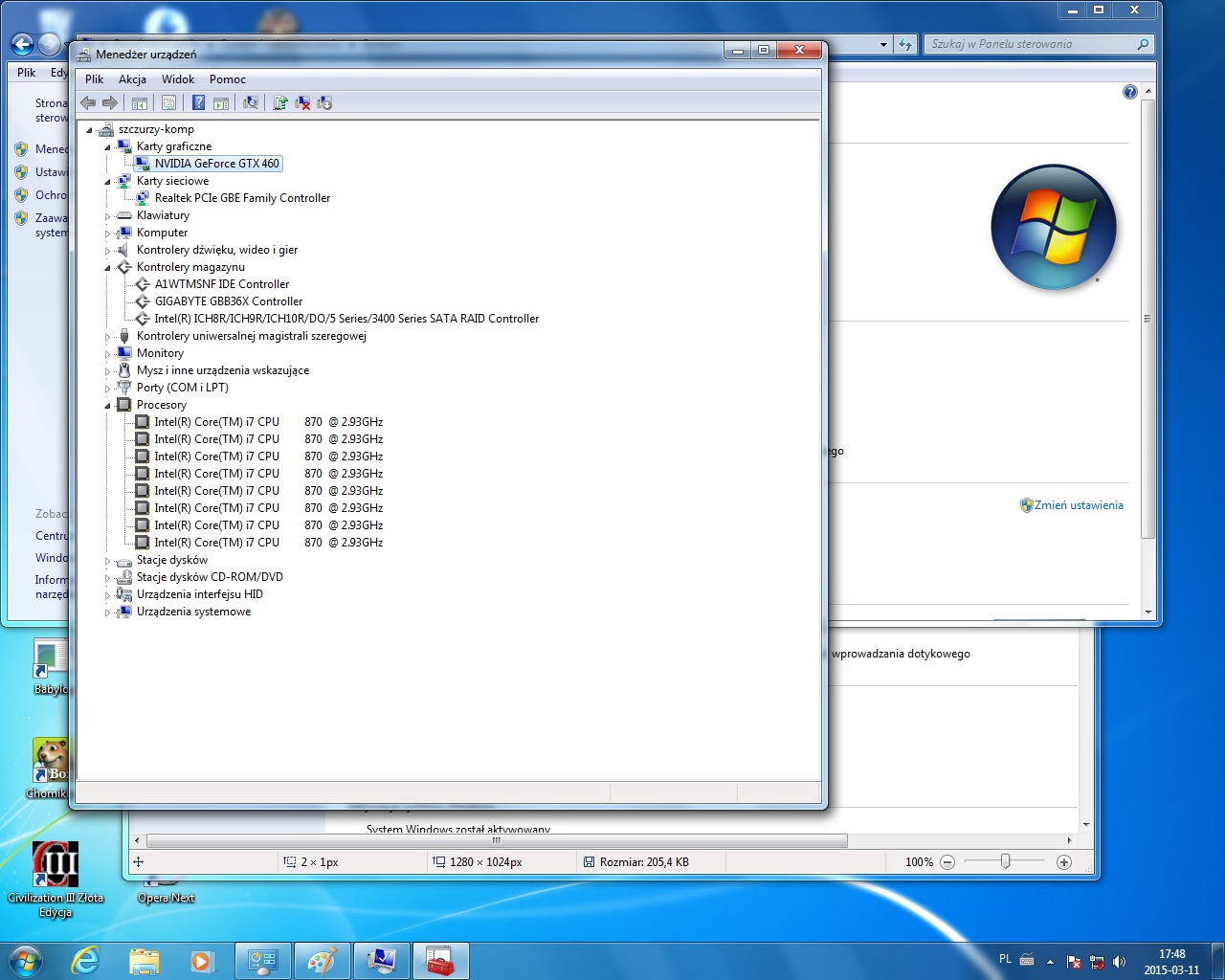The height and width of the screenshot is (980, 1225).
Task: Click the network status tray icon
Action: (1099, 962)
